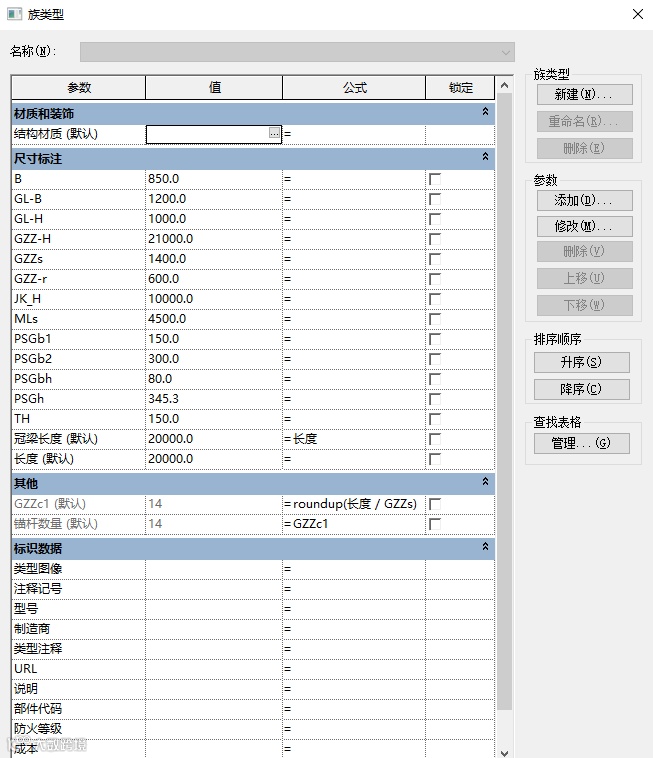Image resolution: width=653 pixels, height=758 pixels.
Task: Toggle lock checkbox for GZZs
Action: 435,259
